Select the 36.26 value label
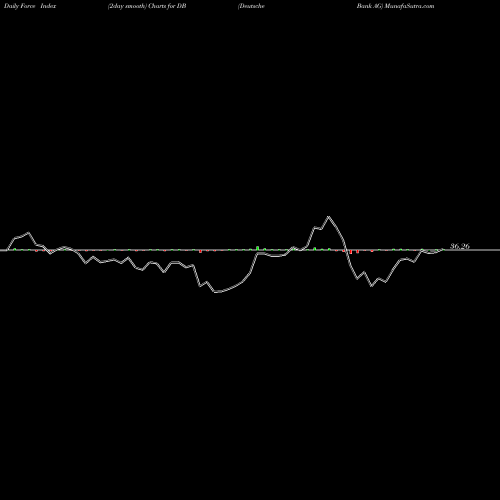 click(x=460, y=246)
